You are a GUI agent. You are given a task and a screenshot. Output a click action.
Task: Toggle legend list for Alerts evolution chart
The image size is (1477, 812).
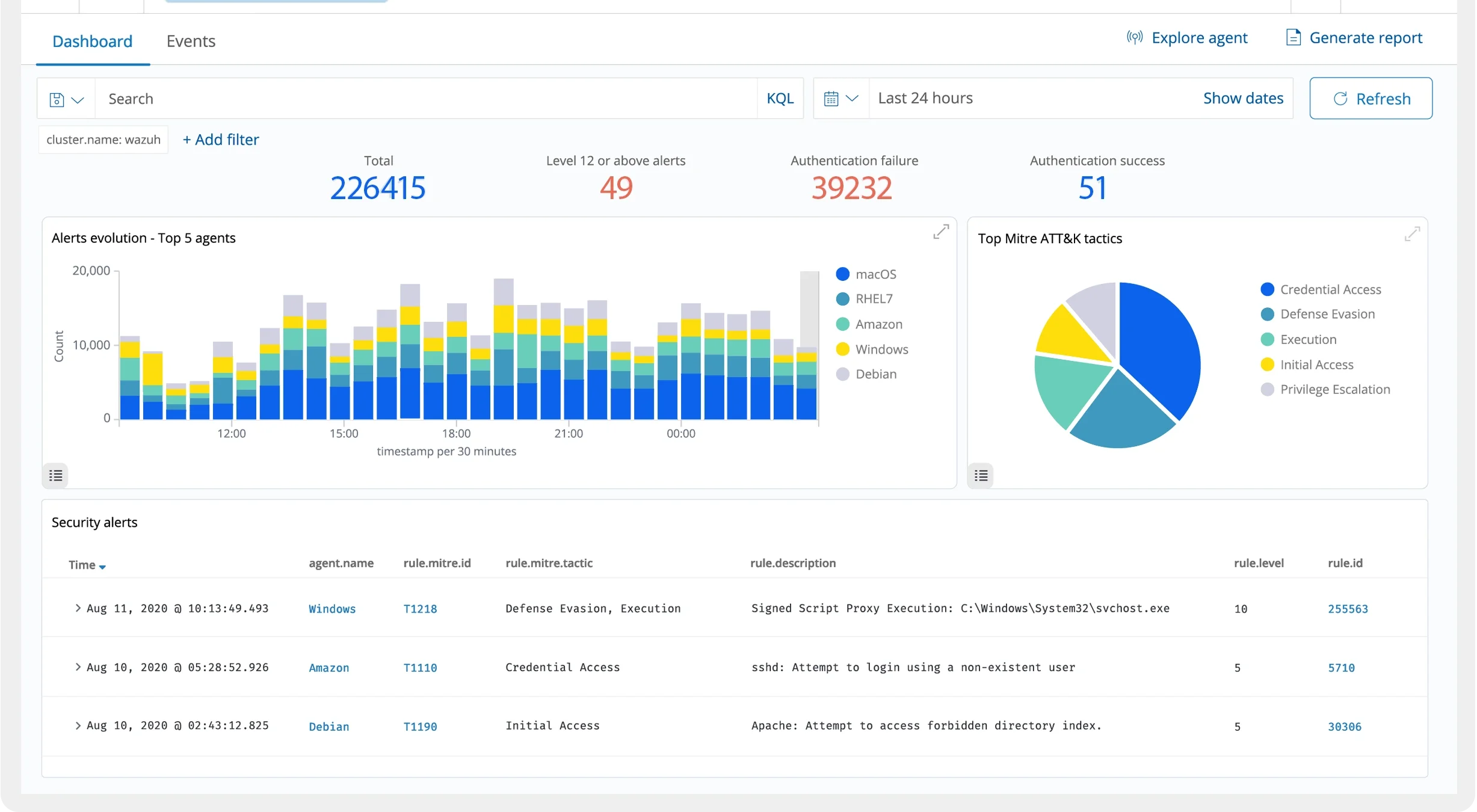pos(55,476)
